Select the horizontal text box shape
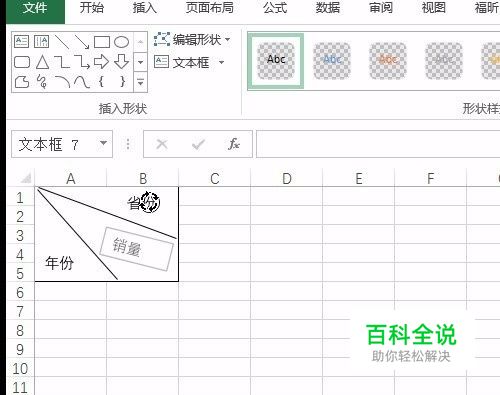The width and height of the screenshot is (500, 395). [x=22, y=42]
